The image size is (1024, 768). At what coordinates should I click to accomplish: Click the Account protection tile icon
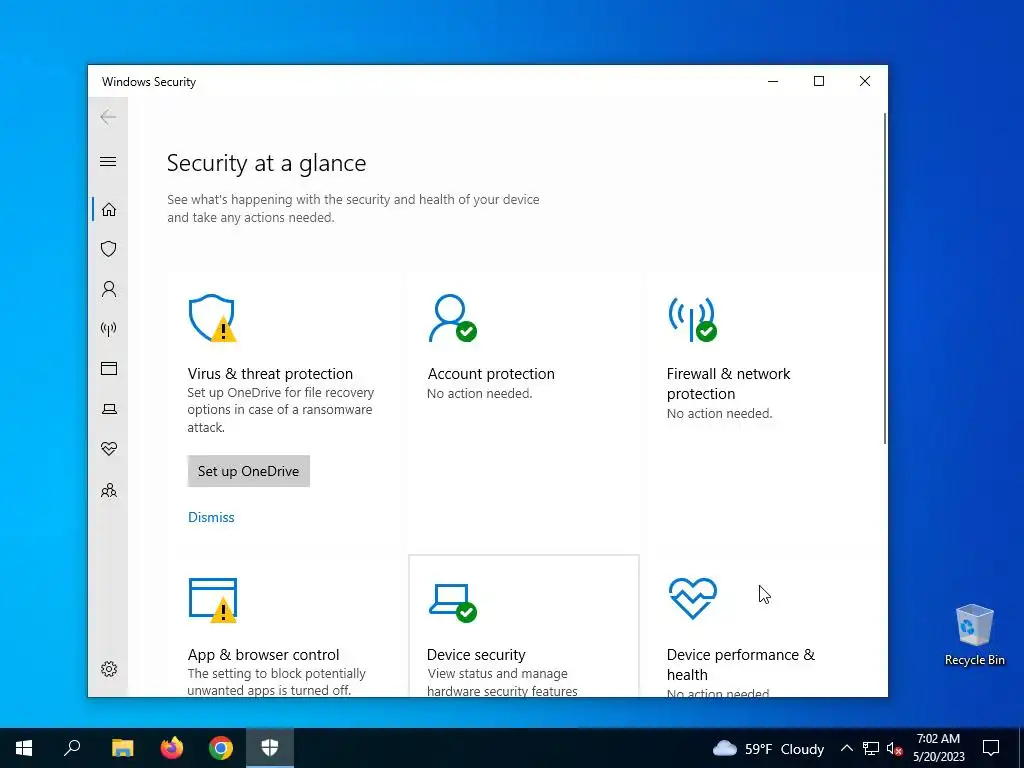pyautogui.click(x=452, y=318)
